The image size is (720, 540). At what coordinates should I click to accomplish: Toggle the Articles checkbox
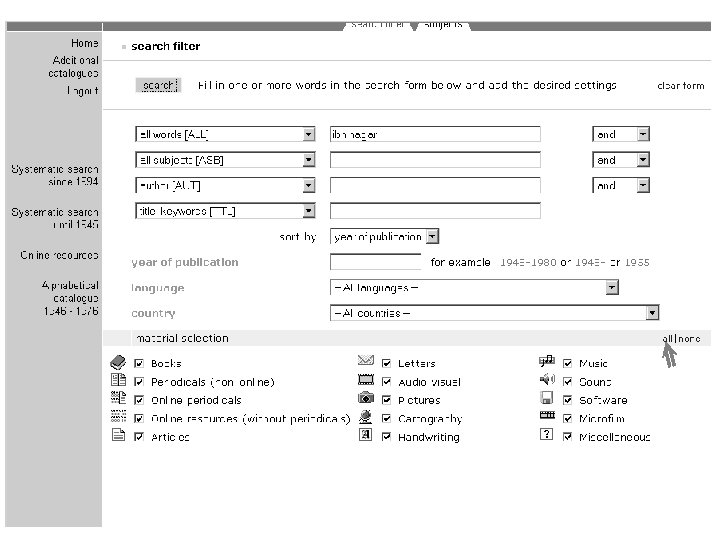[x=139, y=437]
